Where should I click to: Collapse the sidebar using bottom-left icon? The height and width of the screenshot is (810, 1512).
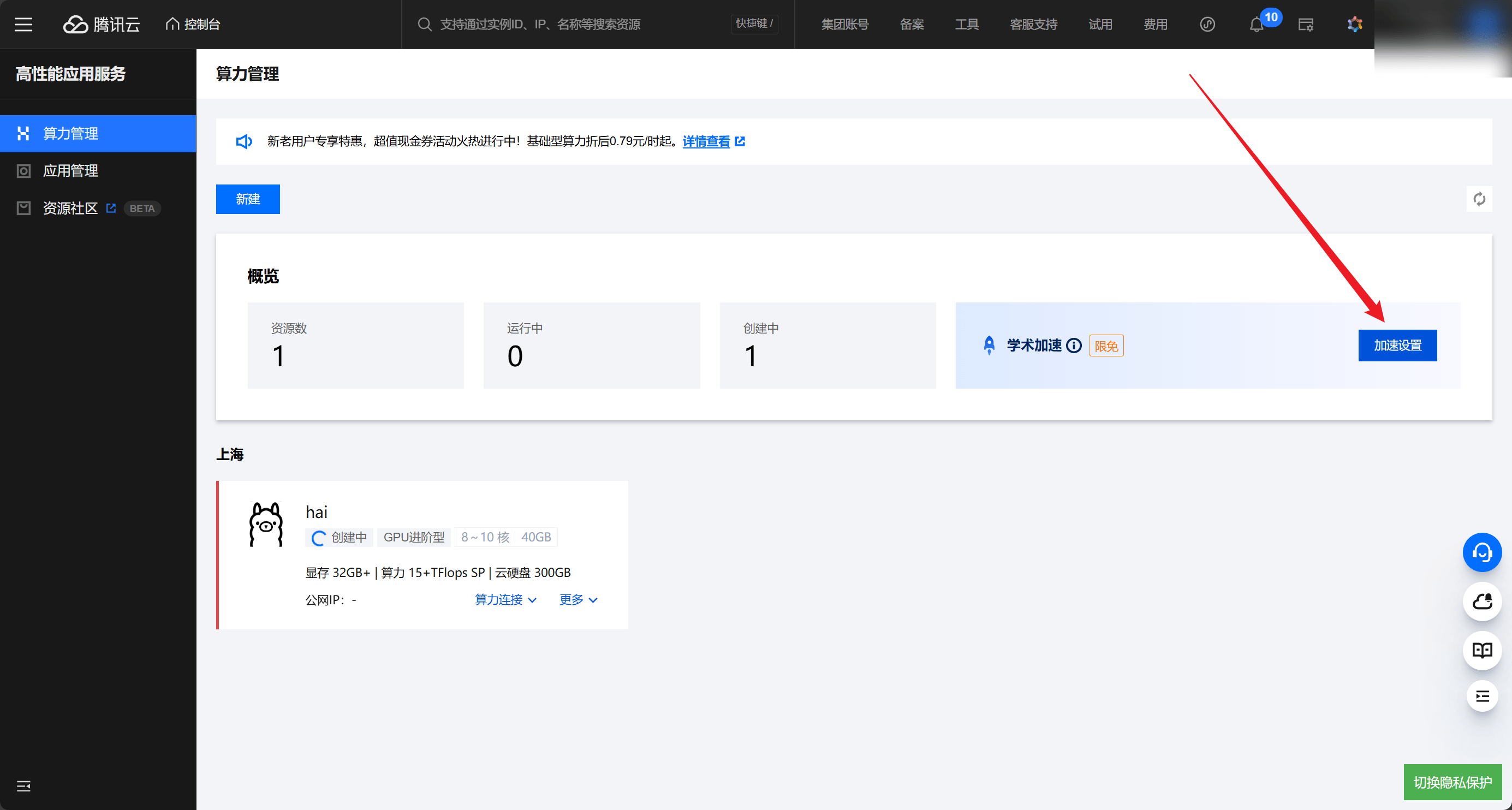point(23,786)
